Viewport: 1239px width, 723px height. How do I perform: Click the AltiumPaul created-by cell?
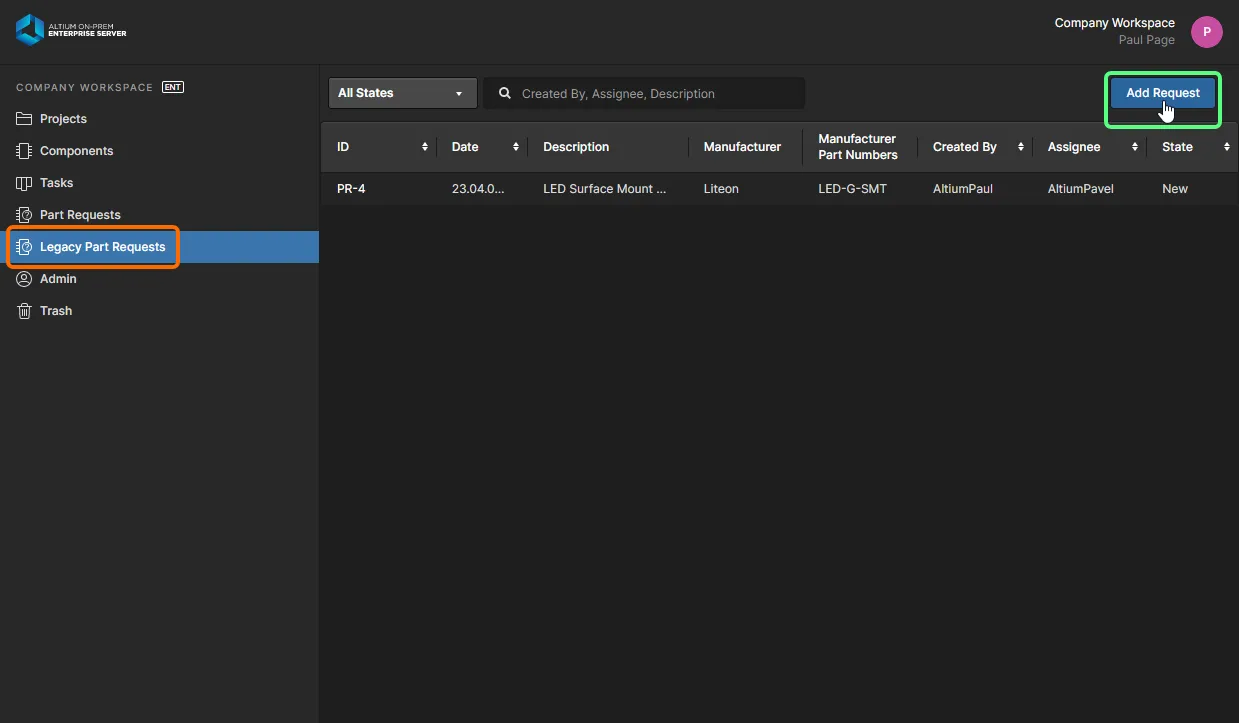tap(963, 189)
